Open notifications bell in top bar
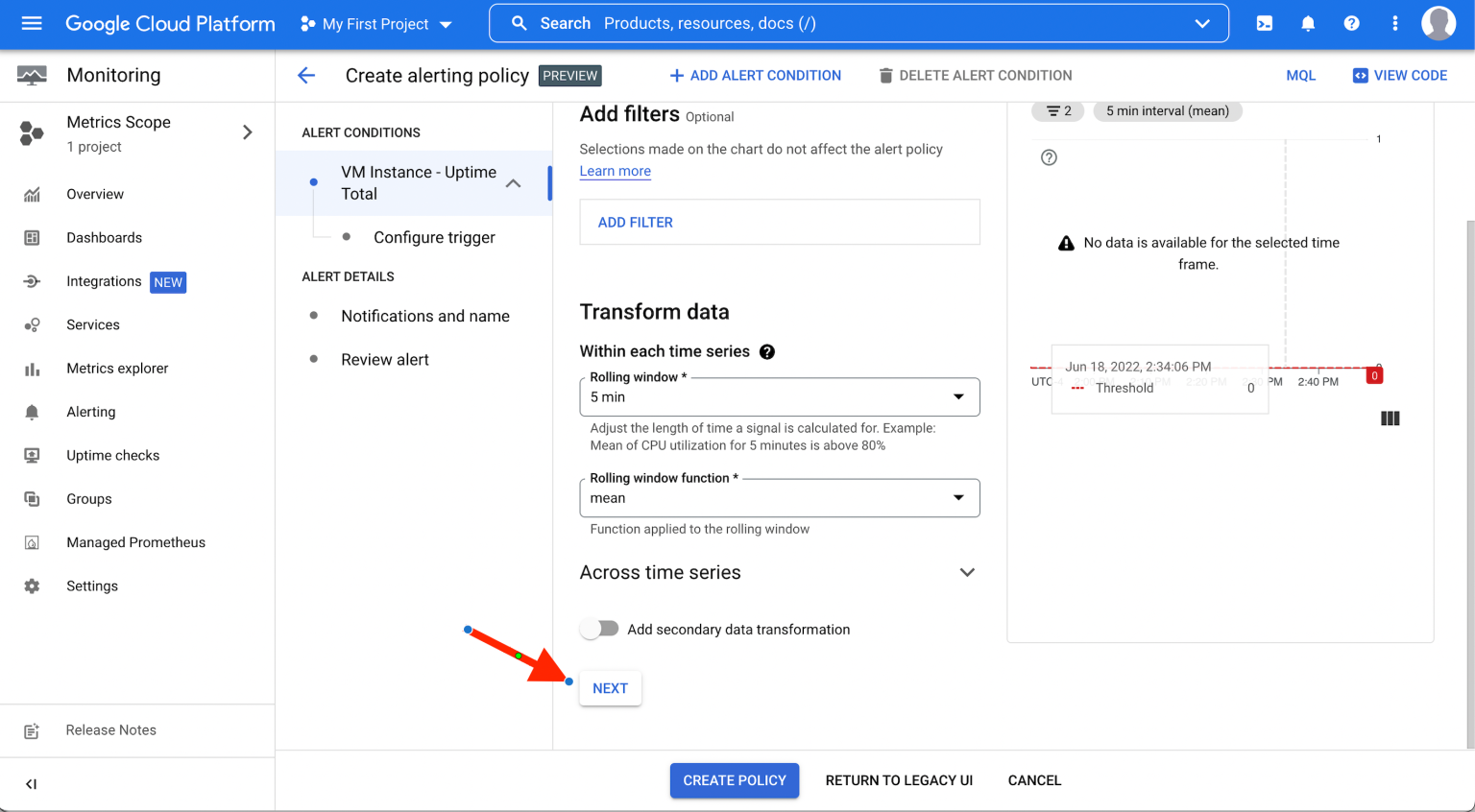Viewport: 1475px width, 812px height. 1308,23
